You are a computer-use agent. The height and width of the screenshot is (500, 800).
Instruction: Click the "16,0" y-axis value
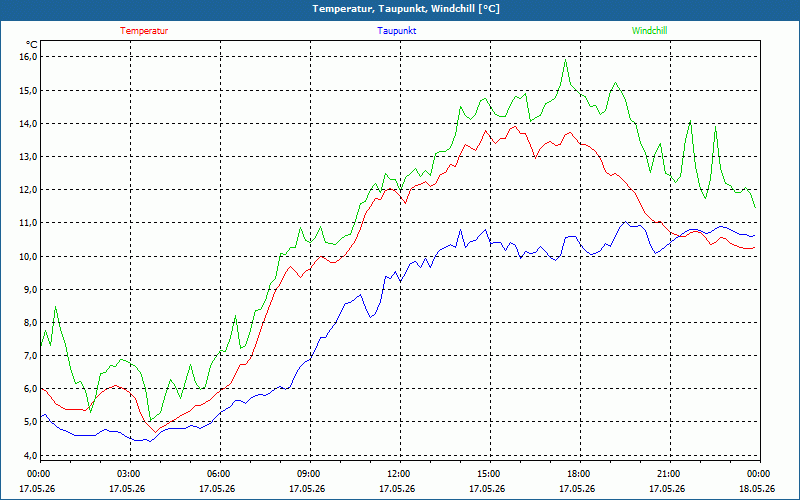tap(30, 57)
